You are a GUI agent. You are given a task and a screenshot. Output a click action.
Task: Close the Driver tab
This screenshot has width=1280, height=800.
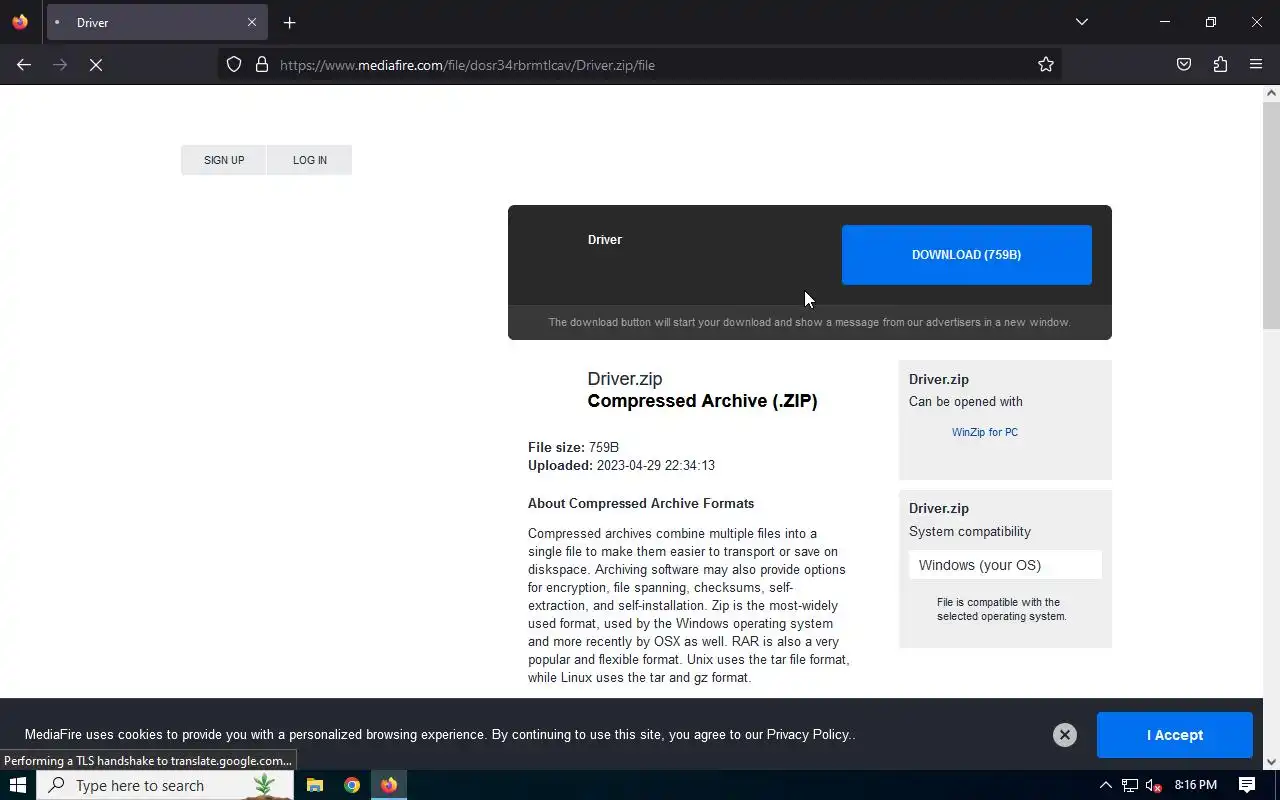[x=252, y=22]
